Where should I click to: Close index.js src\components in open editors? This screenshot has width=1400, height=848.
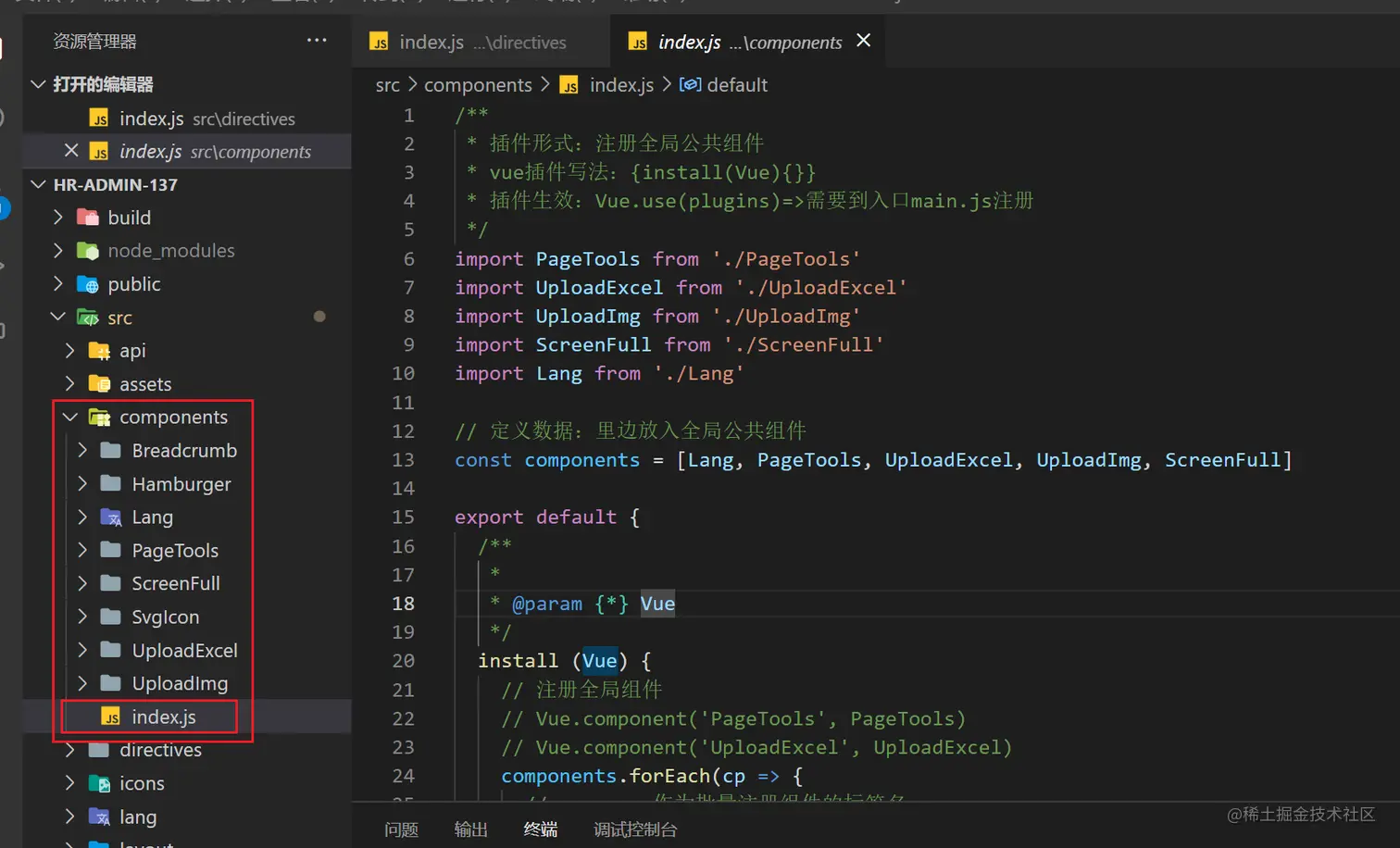pyautogui.click(x=71, y=151)
